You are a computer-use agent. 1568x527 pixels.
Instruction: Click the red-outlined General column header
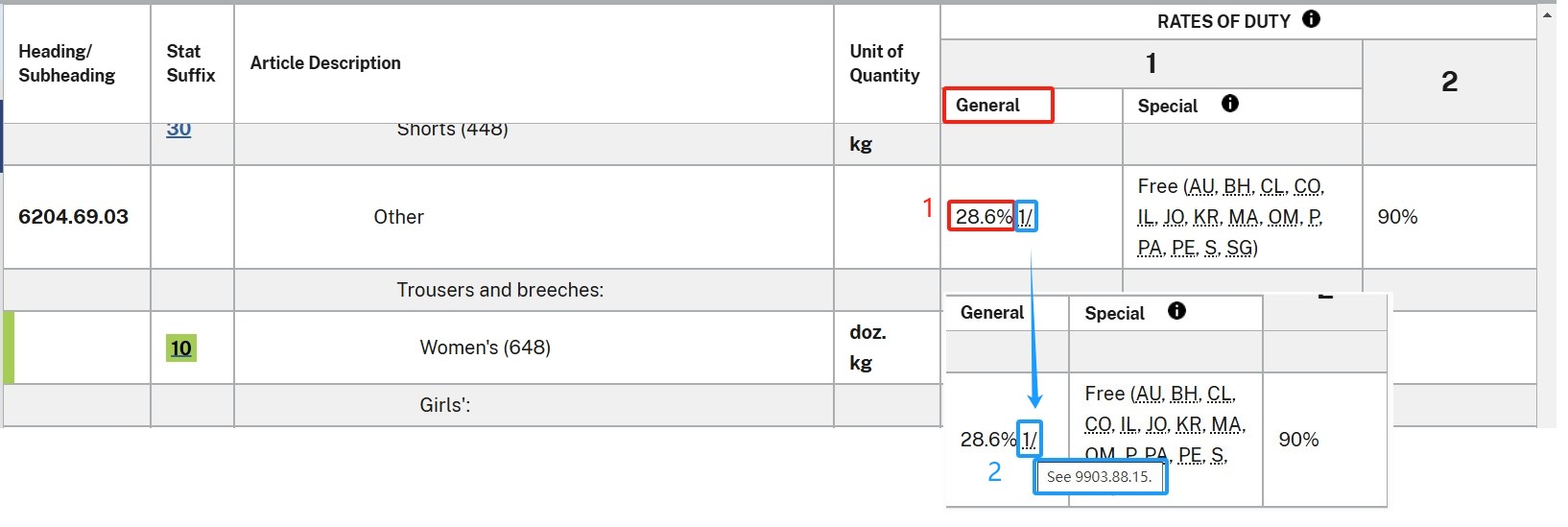coord(998,106)
